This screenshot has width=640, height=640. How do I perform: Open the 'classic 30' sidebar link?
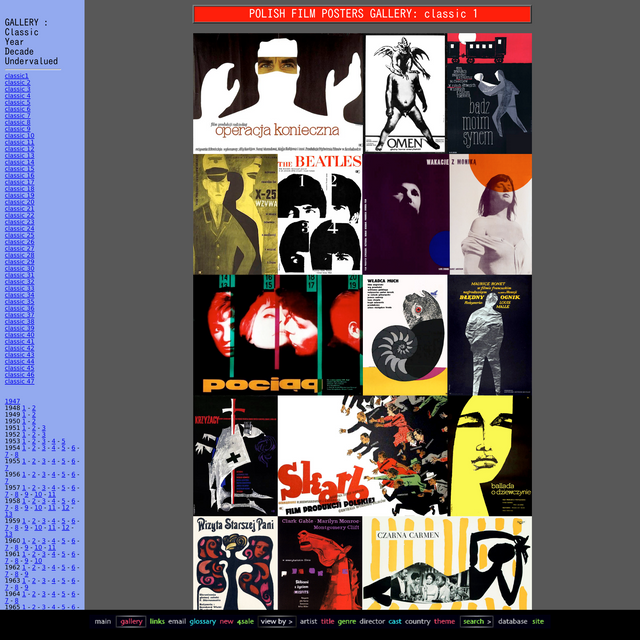coord(20,268)
